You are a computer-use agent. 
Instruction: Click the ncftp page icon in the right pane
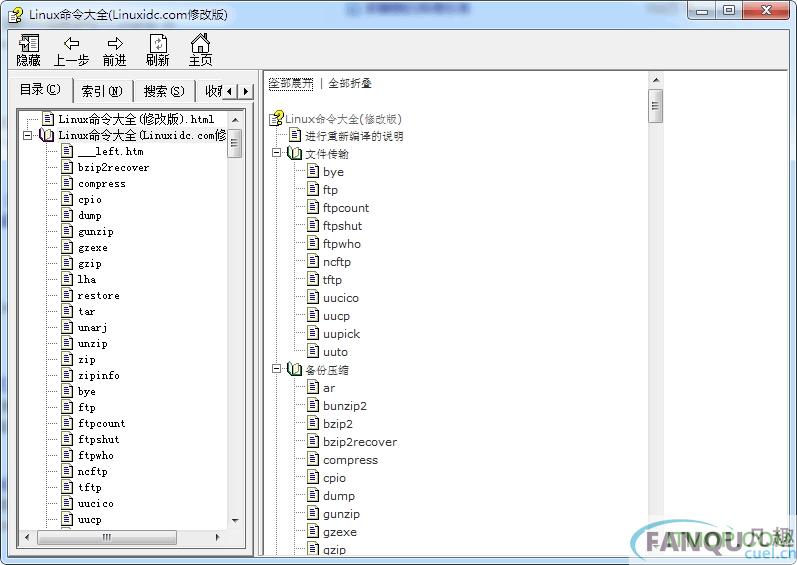pos(314,262)
